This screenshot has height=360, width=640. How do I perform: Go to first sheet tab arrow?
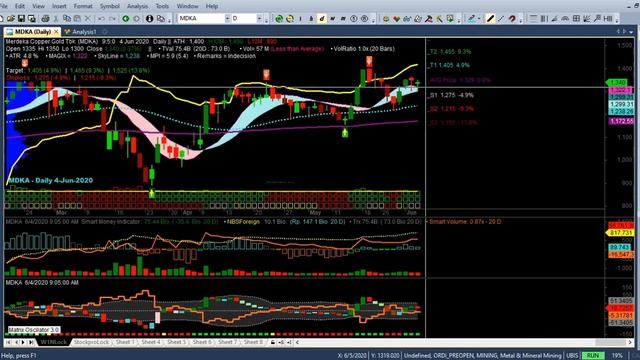(8, 342)
